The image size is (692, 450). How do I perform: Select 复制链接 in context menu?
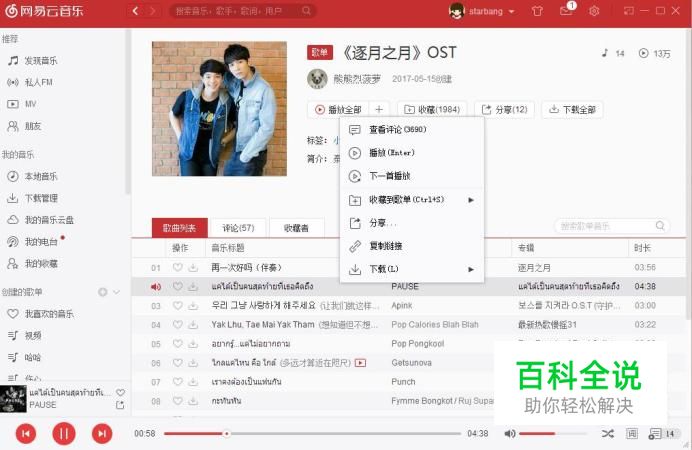click(x=411, y=246)
